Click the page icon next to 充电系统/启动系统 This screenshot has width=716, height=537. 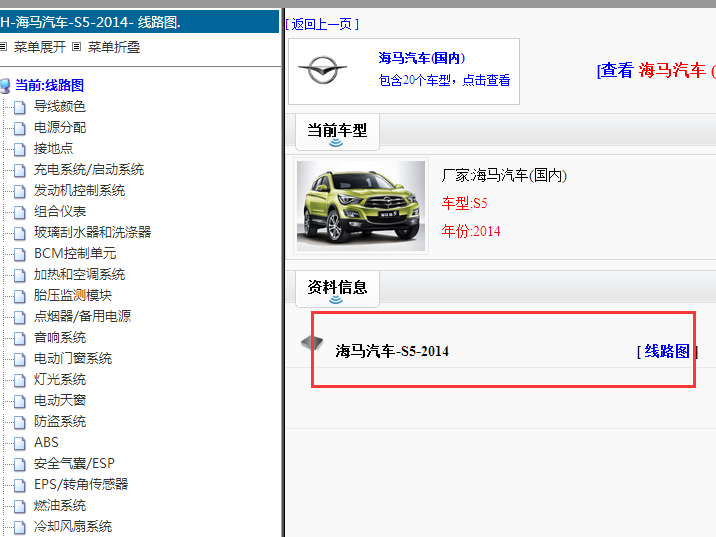20,170
